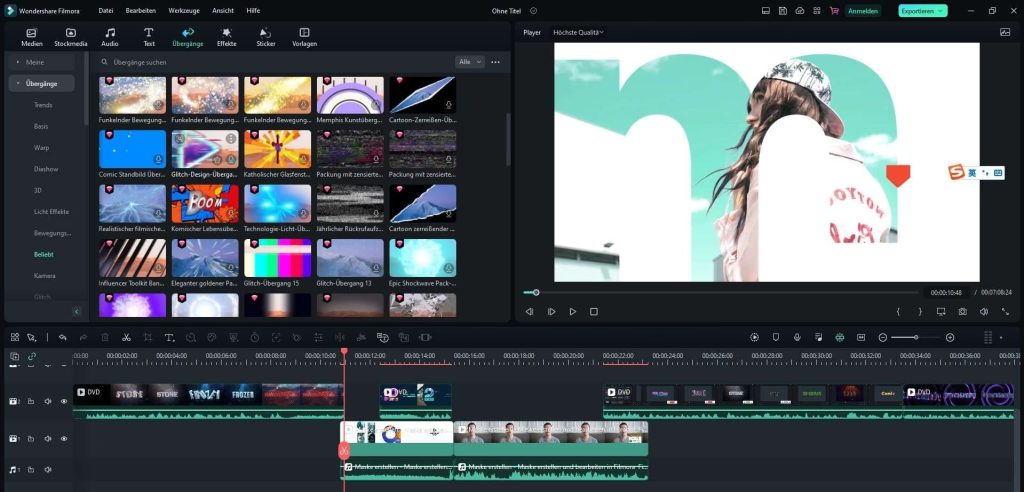Click the delete trash icon in timeline toolbar

click(105, 337)
